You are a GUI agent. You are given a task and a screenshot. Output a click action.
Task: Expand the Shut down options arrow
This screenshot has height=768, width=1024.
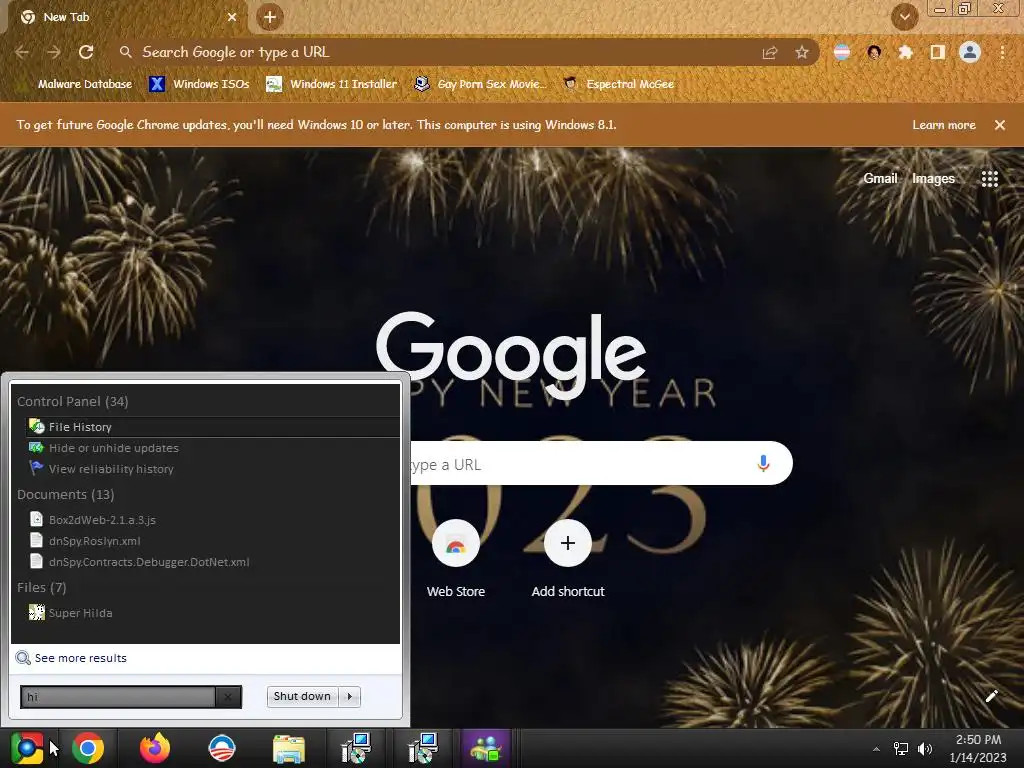click(x=350, y=697)
